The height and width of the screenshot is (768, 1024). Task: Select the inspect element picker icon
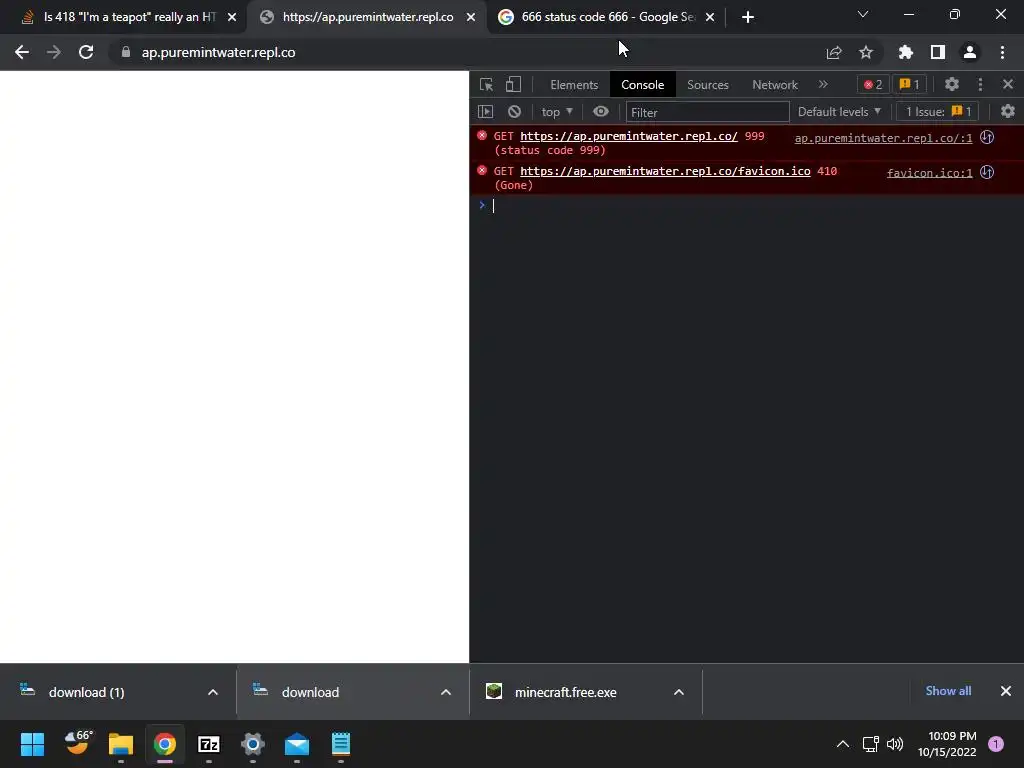point(486,84)
